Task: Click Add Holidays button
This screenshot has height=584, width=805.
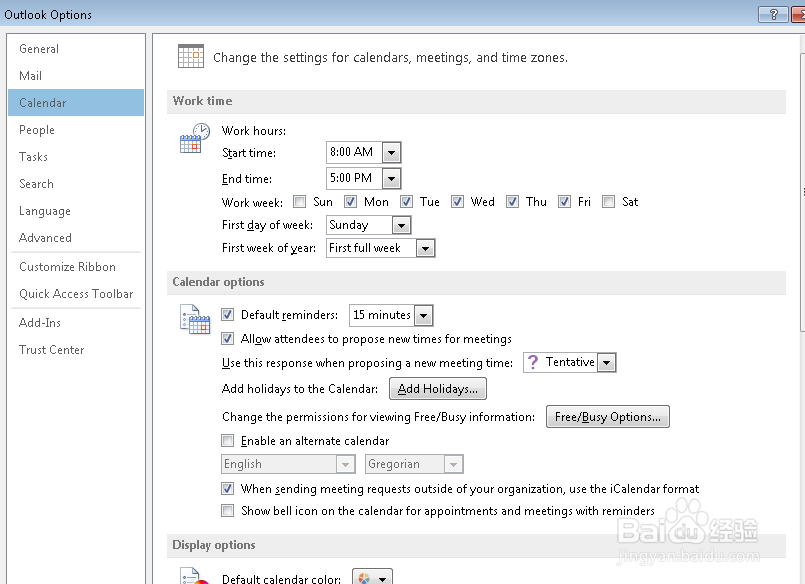Action: click(438, 389)
